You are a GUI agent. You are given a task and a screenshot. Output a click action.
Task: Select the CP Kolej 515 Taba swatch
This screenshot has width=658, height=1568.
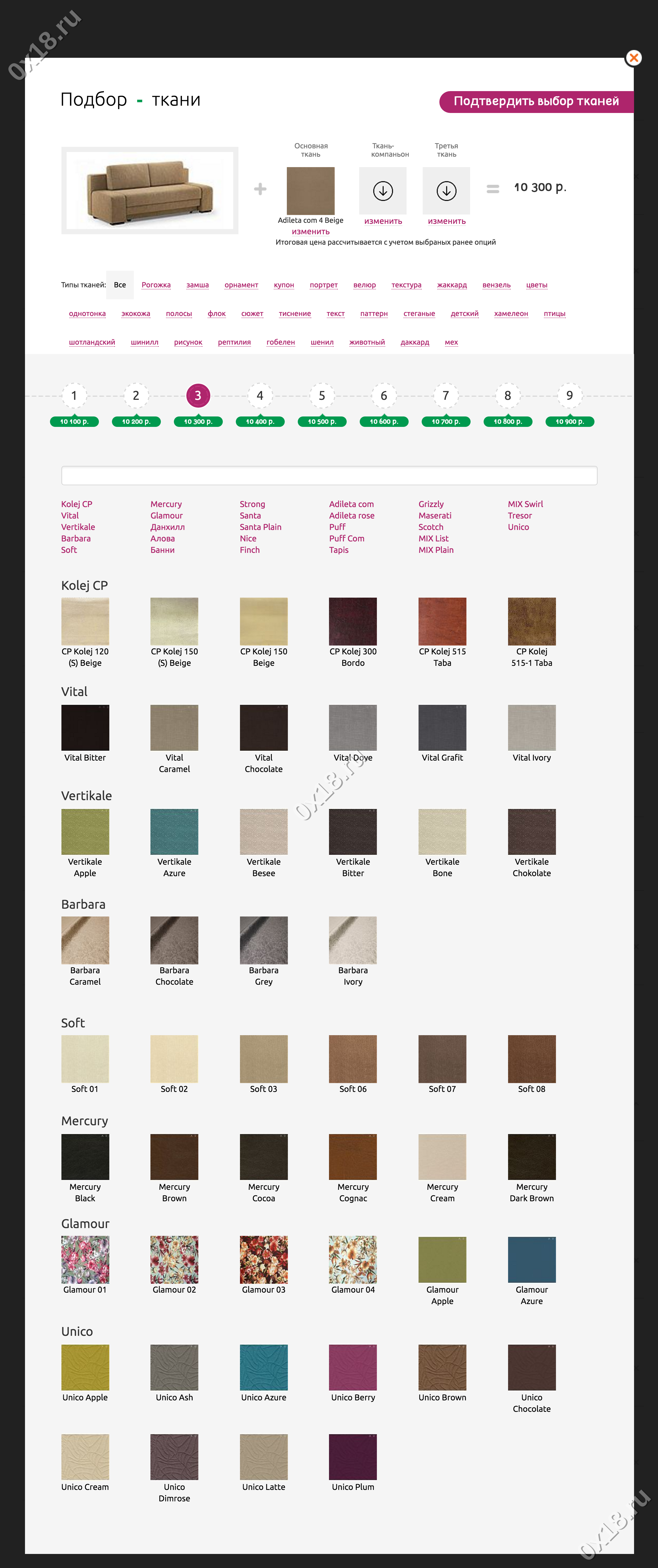coord(442,621)
